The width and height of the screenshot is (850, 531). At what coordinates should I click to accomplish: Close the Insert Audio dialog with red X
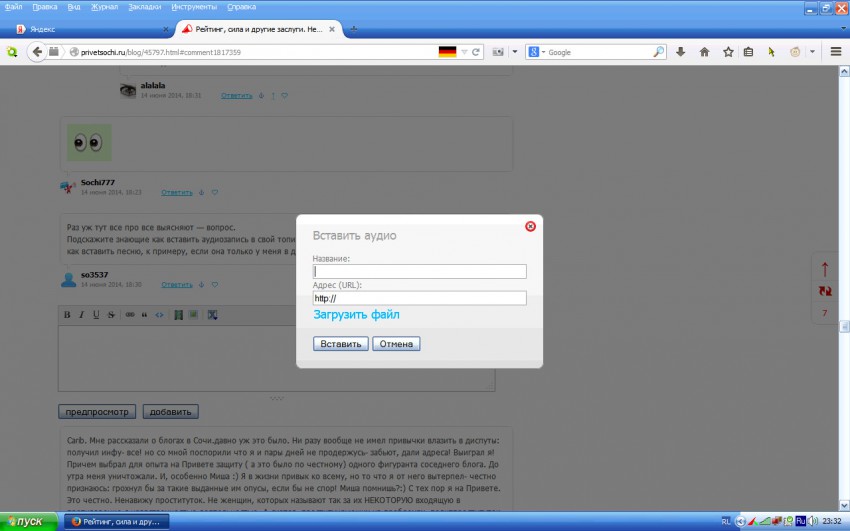coord(530,226)
